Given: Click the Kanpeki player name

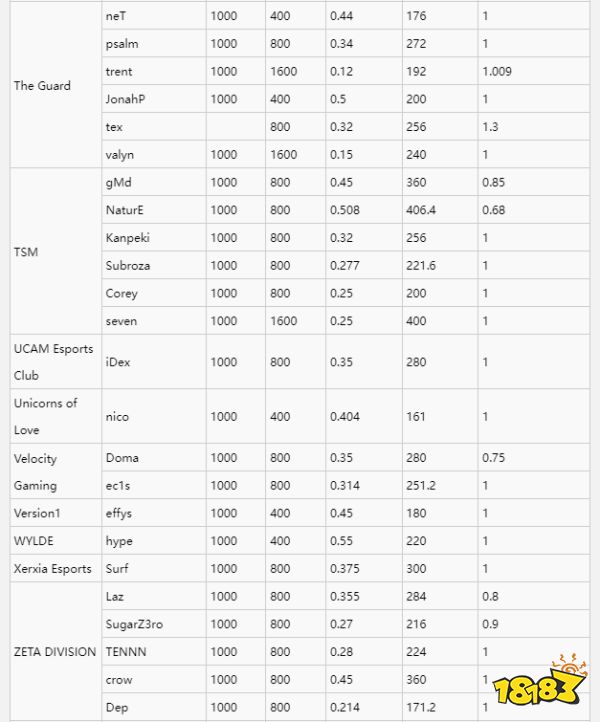Looking at the screenshot, I should click(x=128, y=238).
